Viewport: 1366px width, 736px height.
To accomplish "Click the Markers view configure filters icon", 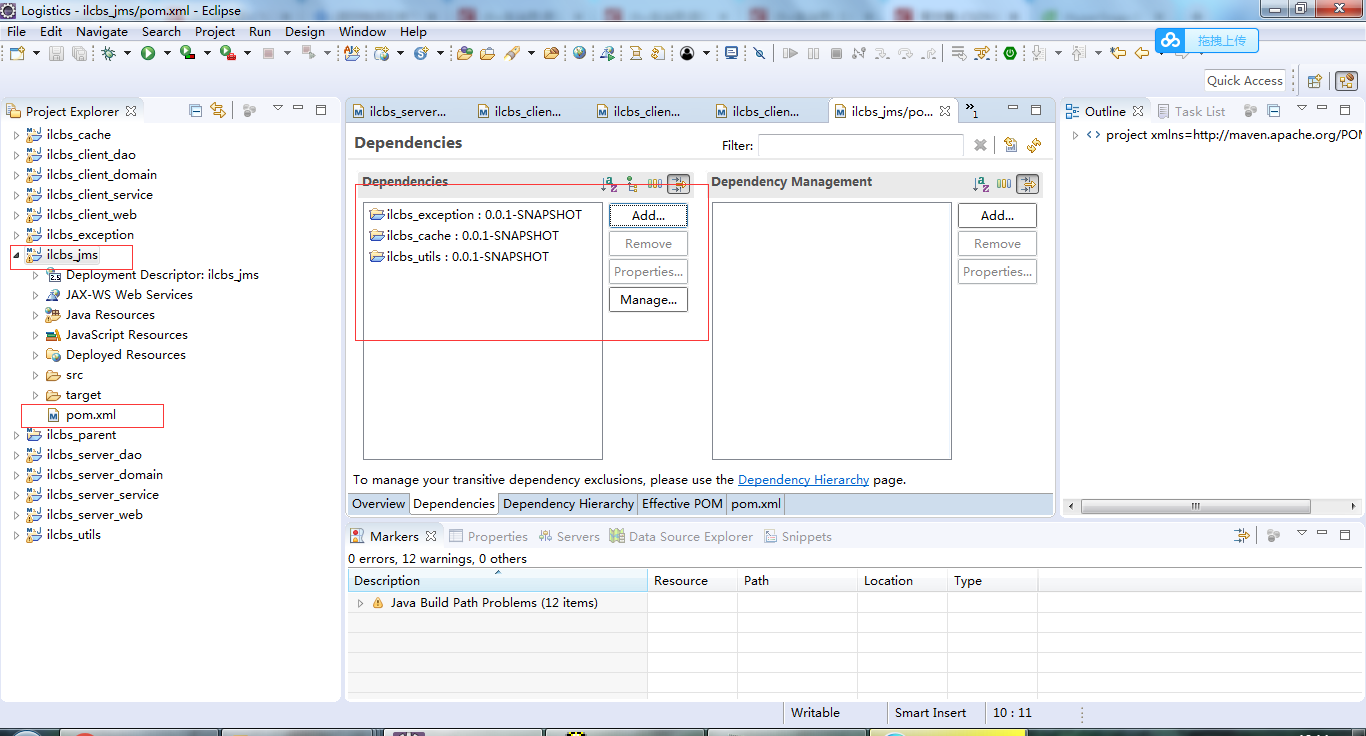I will click(1242, 536).
